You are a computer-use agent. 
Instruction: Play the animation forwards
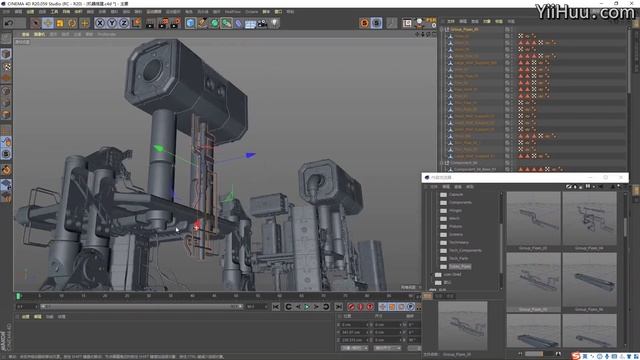coord(307,307)
